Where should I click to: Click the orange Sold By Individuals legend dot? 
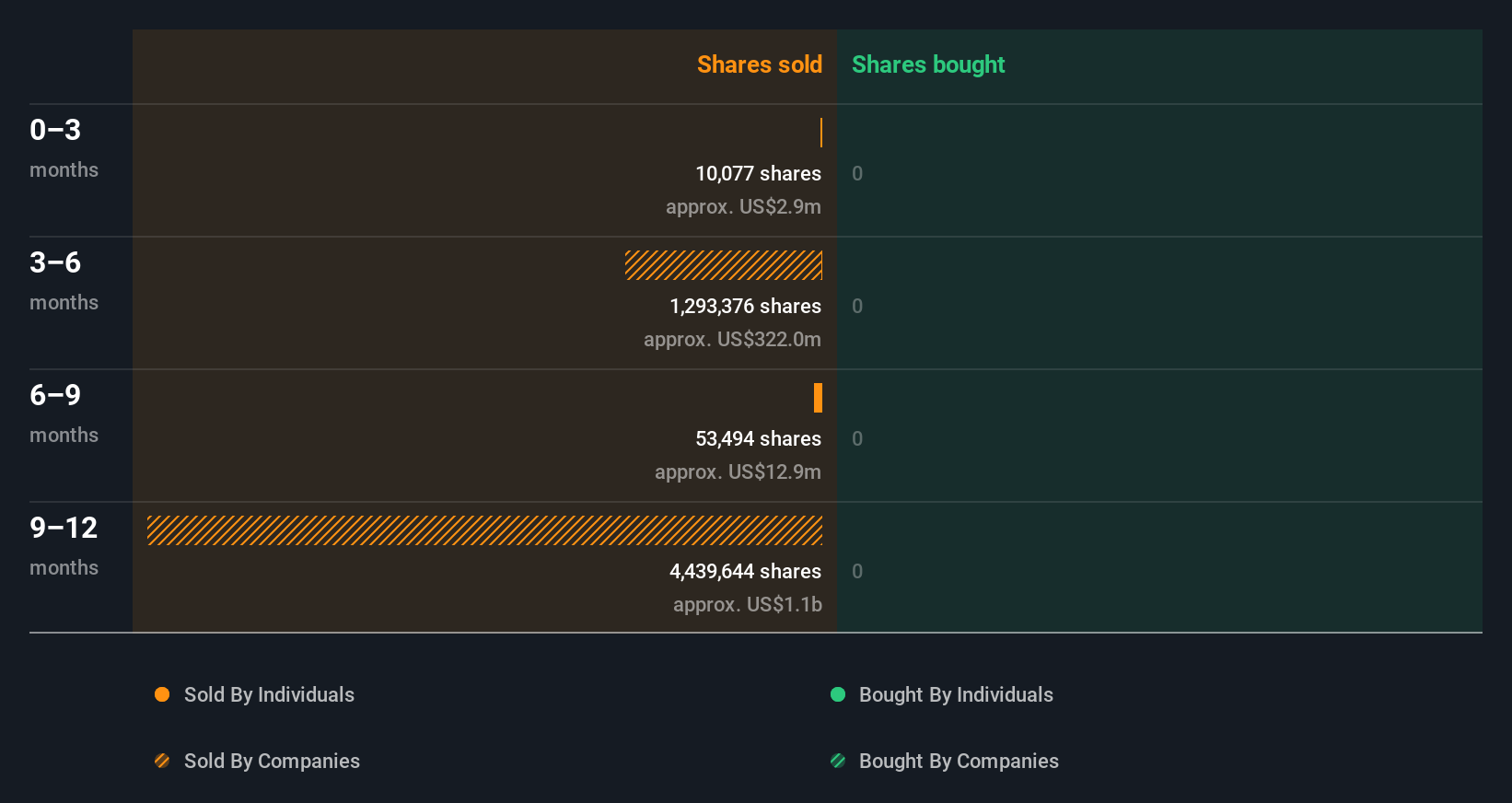click(162, 694)
